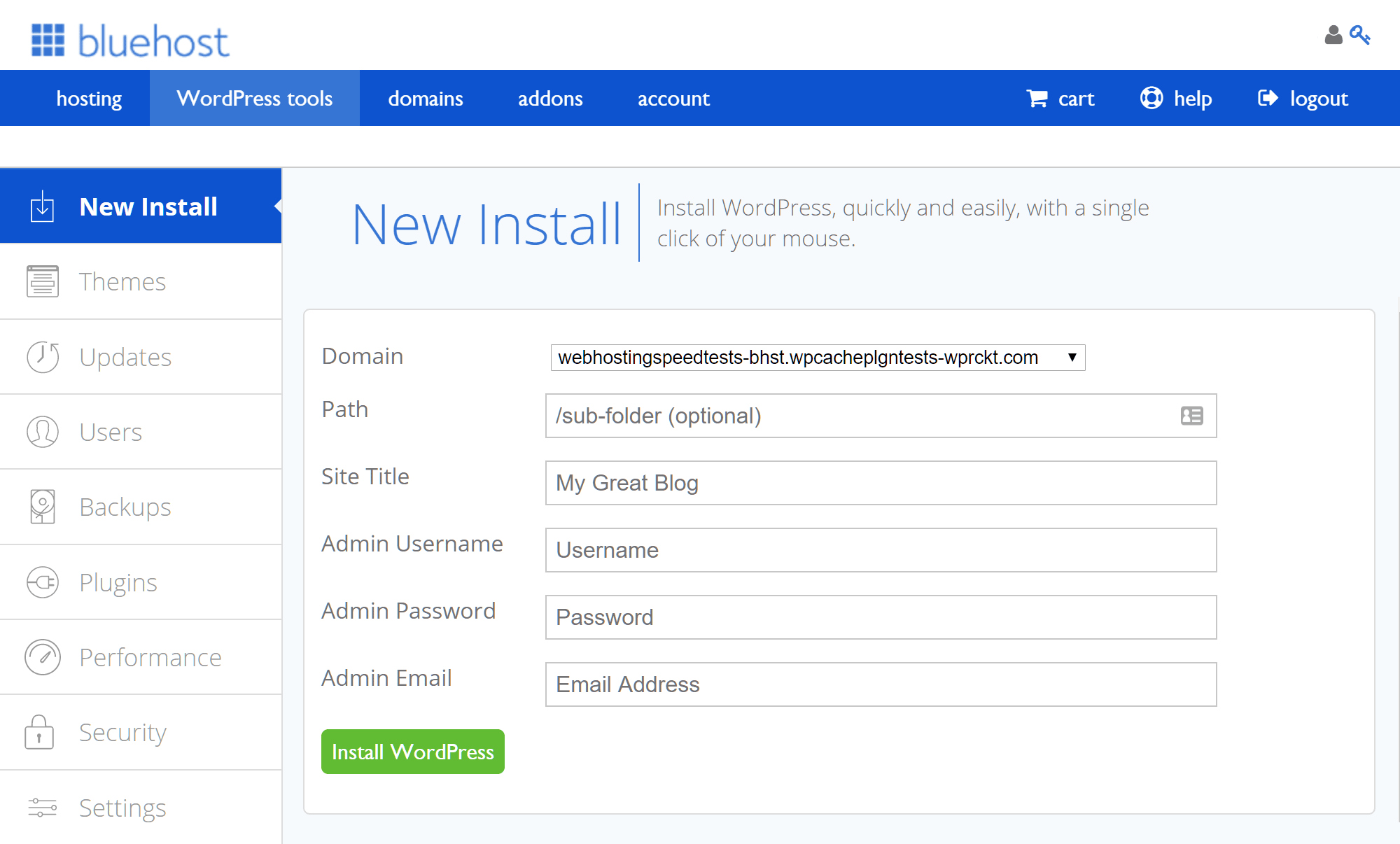Click the Site Title input field
This screenshot has width=1400, height=844.
click(x=884, y=483)
